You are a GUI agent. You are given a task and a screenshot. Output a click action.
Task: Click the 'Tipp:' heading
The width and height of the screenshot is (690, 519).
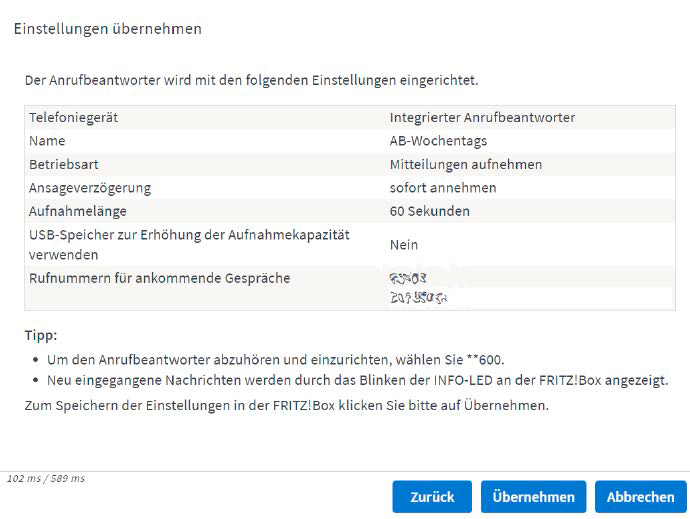[x=41, y=335]
